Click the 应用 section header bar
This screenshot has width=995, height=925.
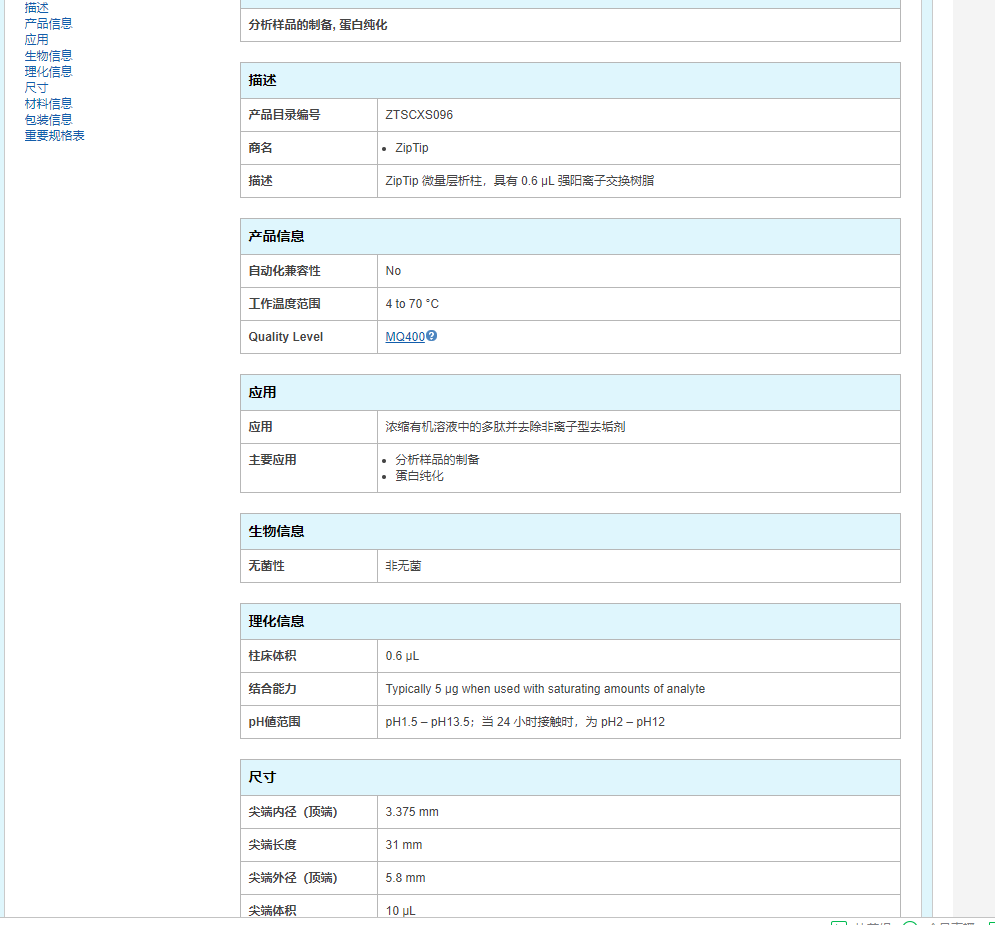[570, 392]
